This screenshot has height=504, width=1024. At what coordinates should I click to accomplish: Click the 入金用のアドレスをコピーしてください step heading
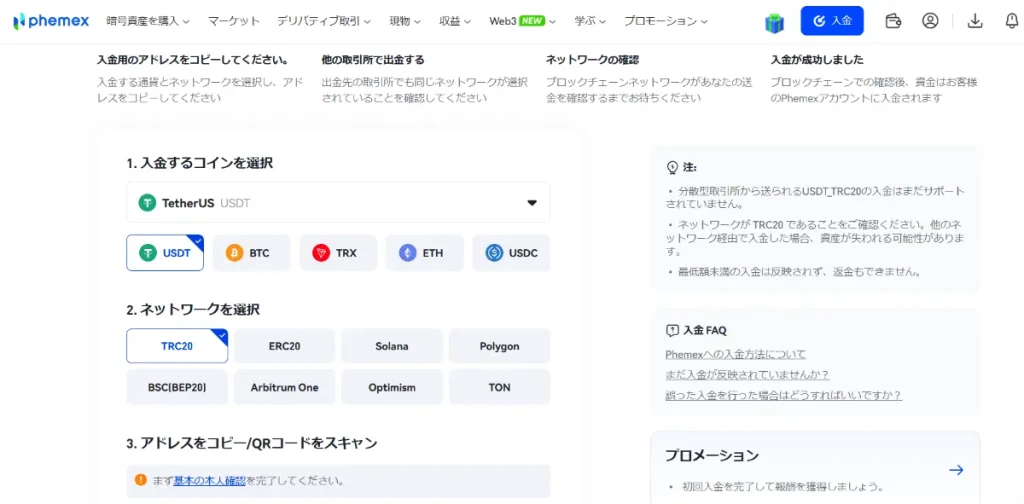pyautogui.click(x=193, y=59)
